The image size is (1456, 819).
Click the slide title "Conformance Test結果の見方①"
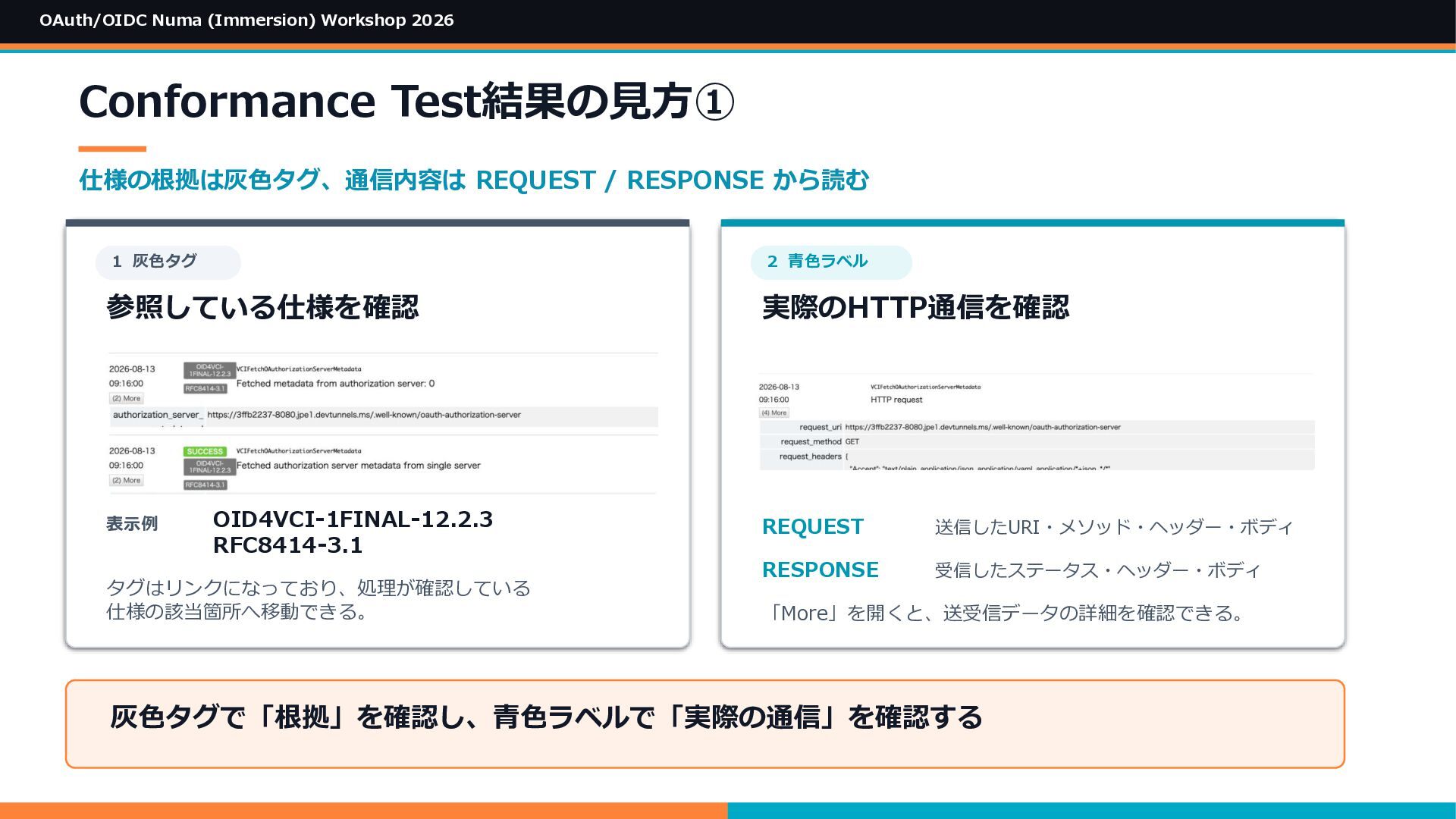tap(406, 101)
